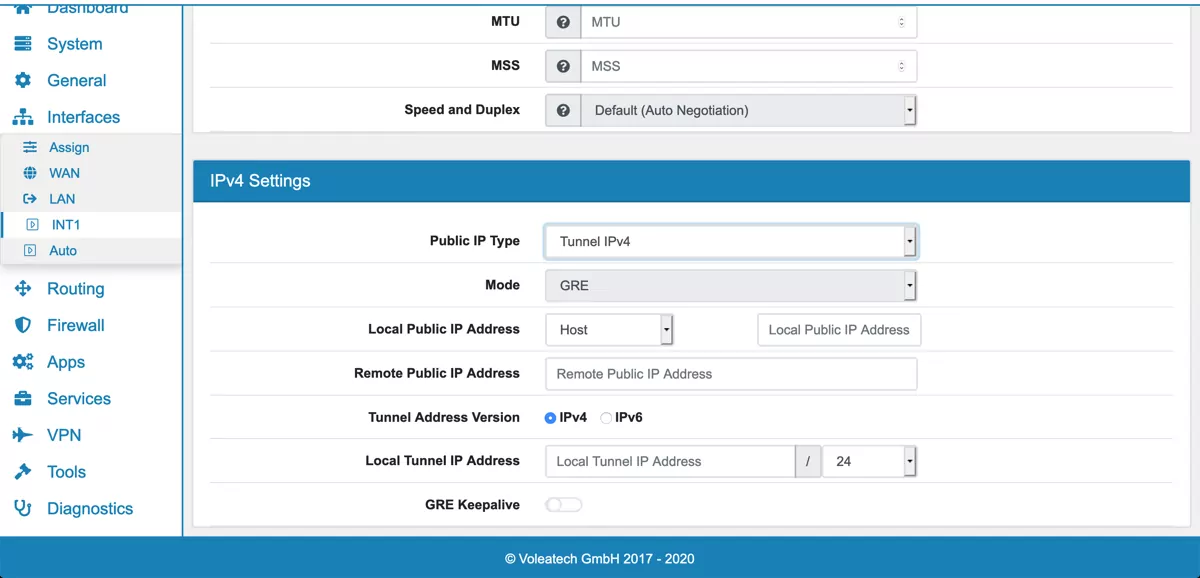Click the Remote Public IP Address field
The height and width of the screenshot is (578, 1200).
[731, 373]
